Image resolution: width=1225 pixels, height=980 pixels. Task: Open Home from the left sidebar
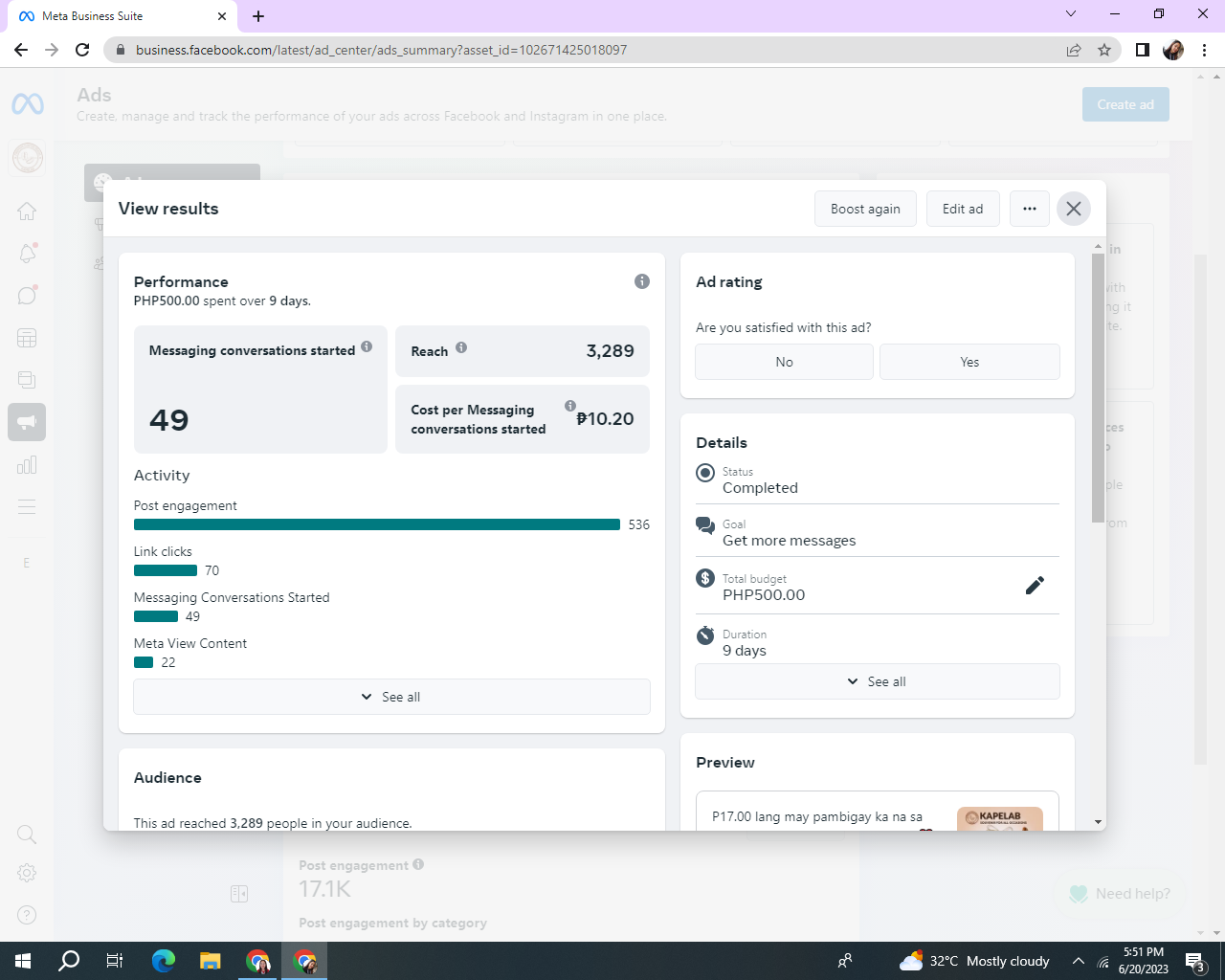point(27,211)
